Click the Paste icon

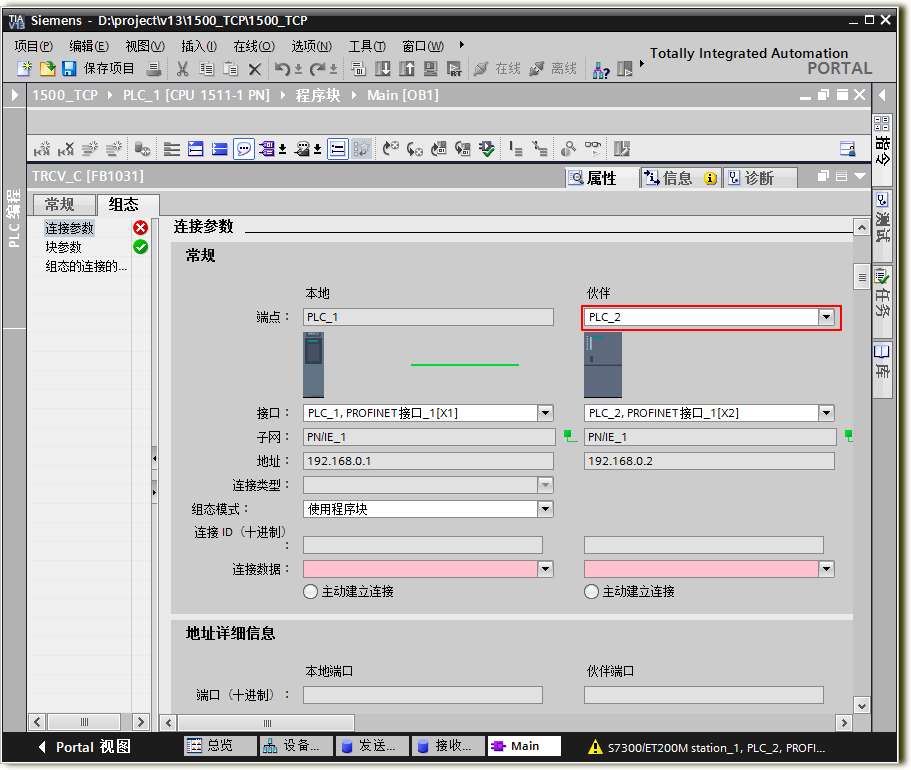pyautogui.click(x=231, y=69)
